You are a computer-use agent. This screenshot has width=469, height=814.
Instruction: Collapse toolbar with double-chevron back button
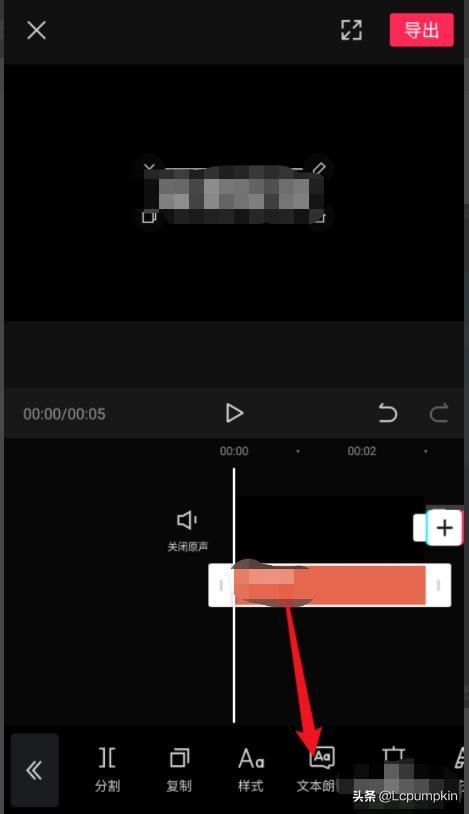[x=34, y=770]
